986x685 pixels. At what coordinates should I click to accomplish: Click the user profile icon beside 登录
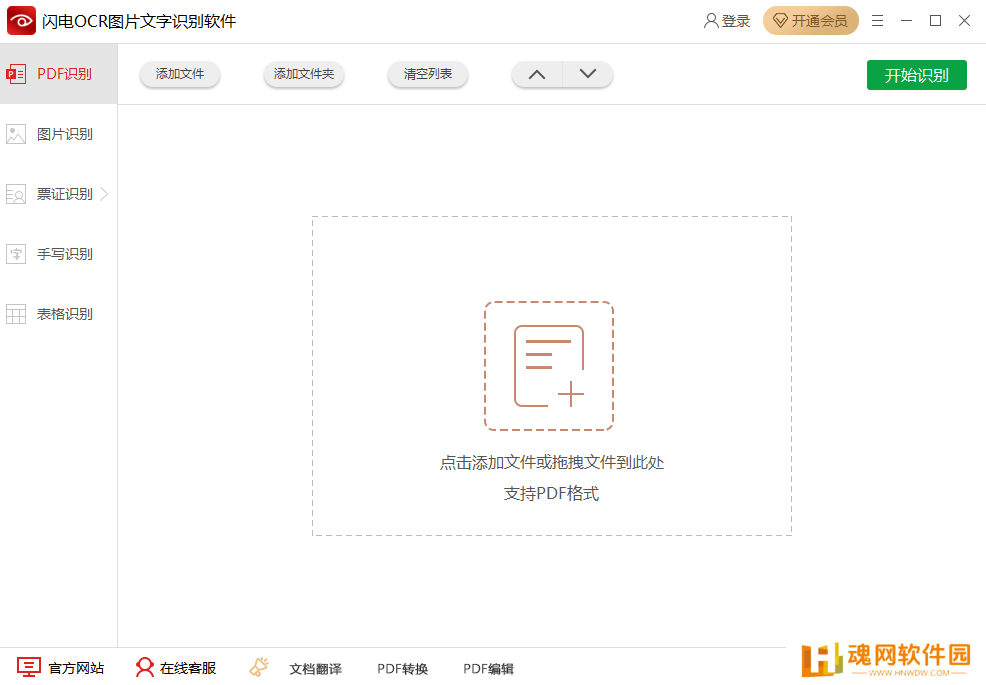[711, 21]
